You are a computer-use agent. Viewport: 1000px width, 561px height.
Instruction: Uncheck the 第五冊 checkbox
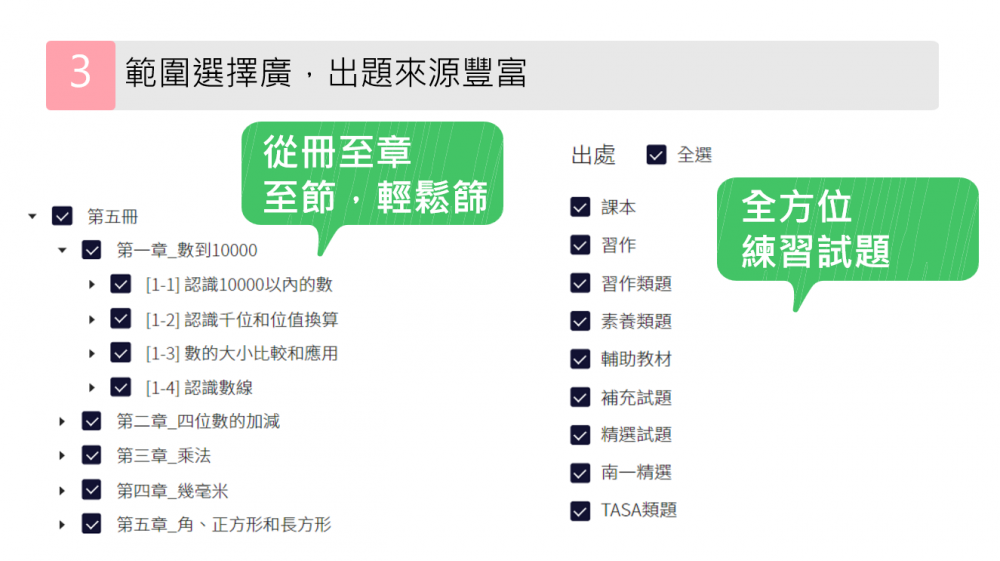coord(62,216)
